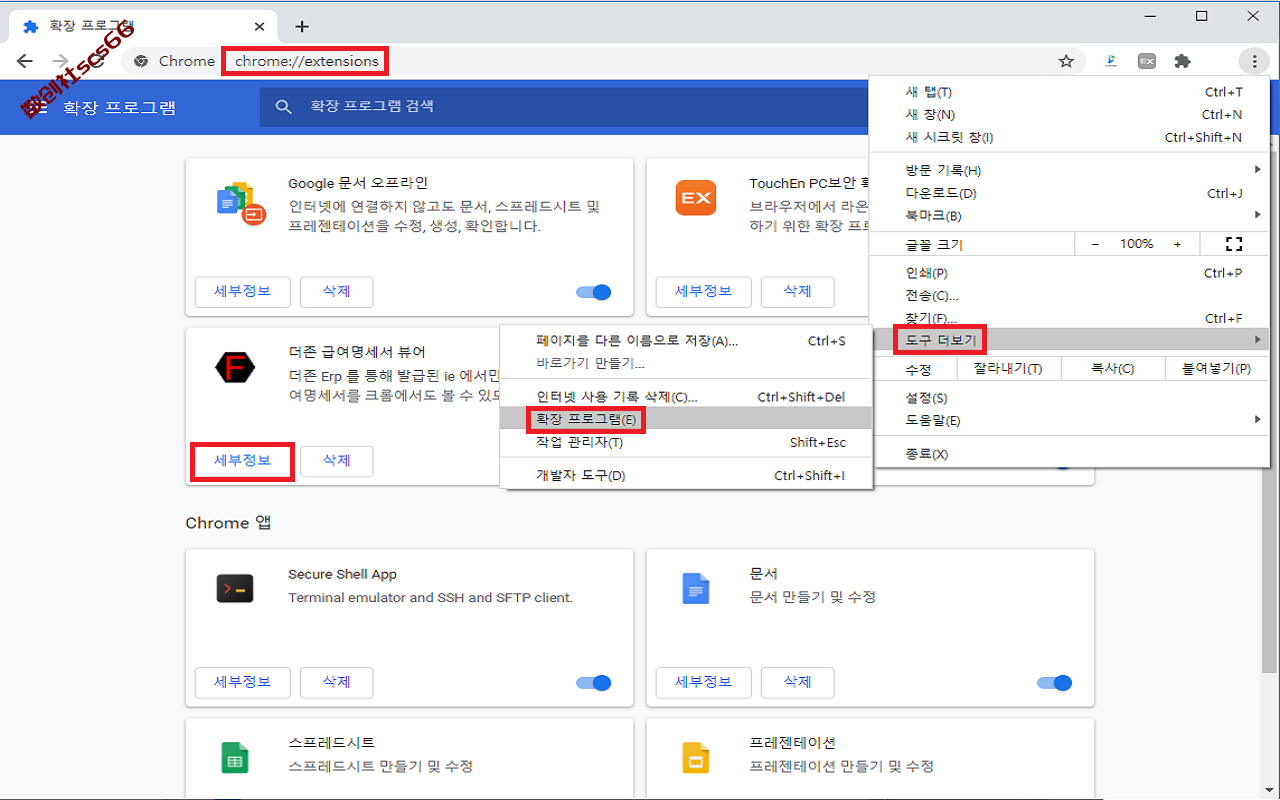Click 복사 in edit row

[1113, 369]
